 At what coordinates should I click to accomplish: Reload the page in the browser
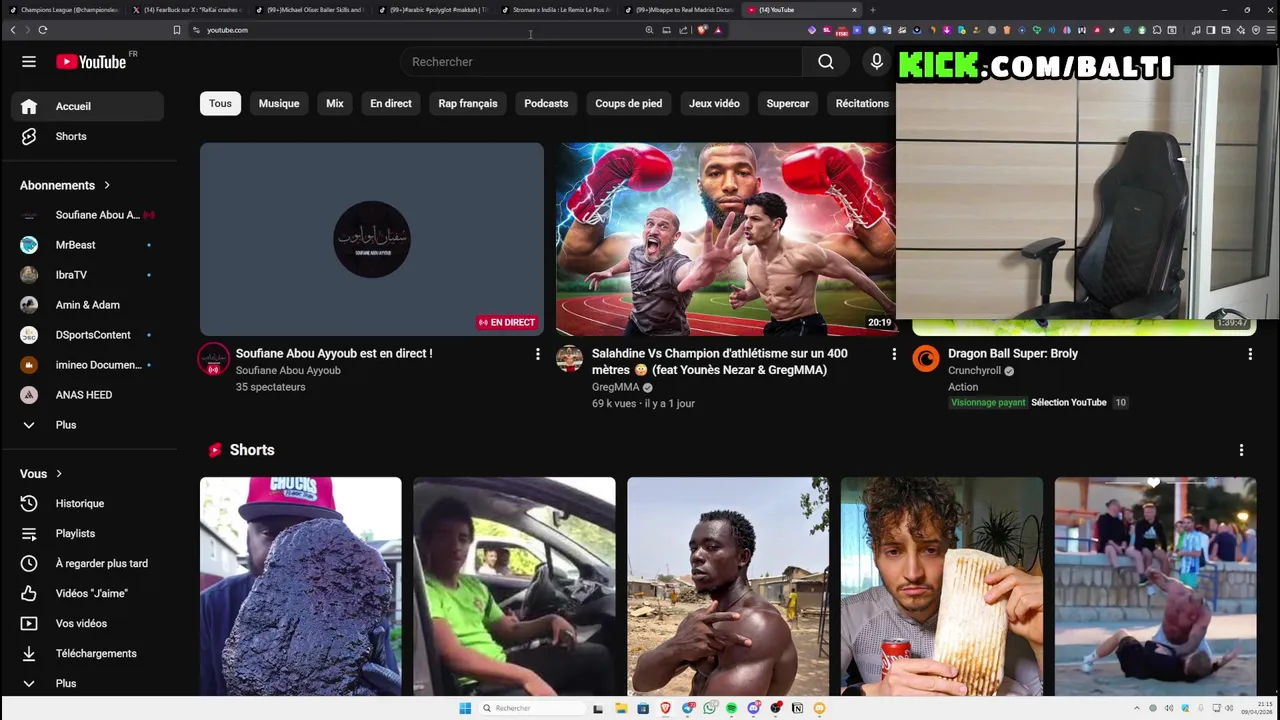click(43, 30)
